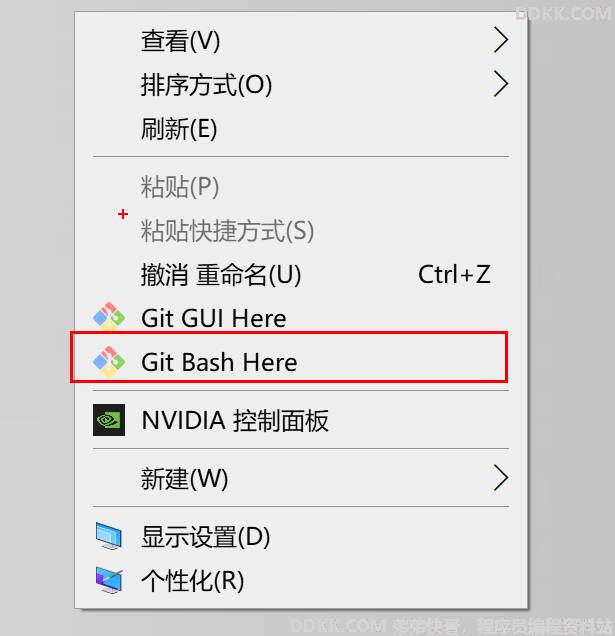
Task: Choose 撤消 重命名(U) entry
Action: click(301, 275)
